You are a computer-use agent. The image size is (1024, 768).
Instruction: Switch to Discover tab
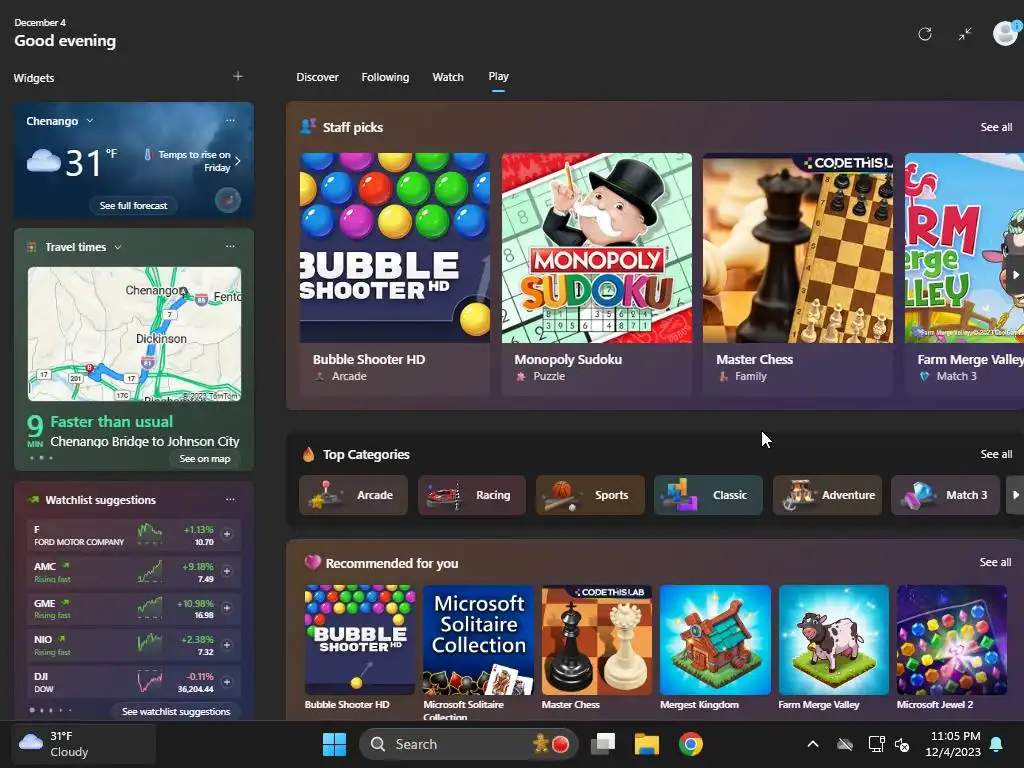317,77
